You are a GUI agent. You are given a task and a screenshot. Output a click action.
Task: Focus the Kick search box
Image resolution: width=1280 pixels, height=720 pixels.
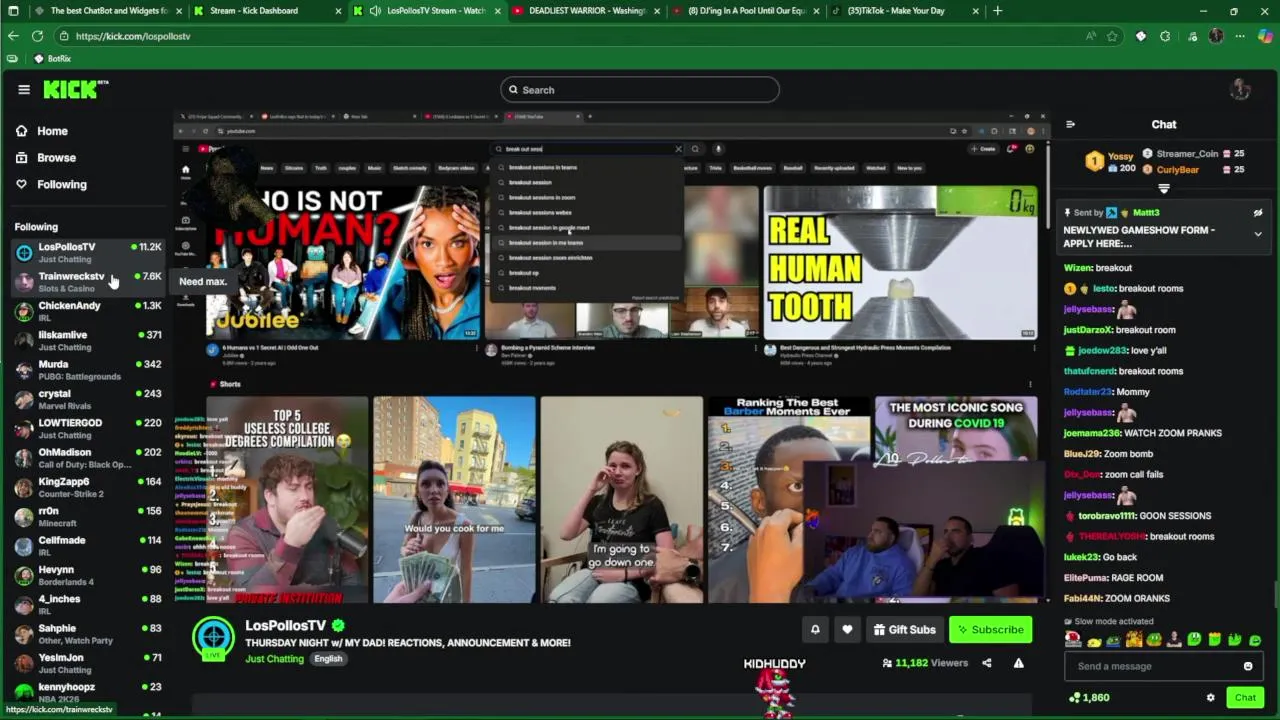pos(640,90)
